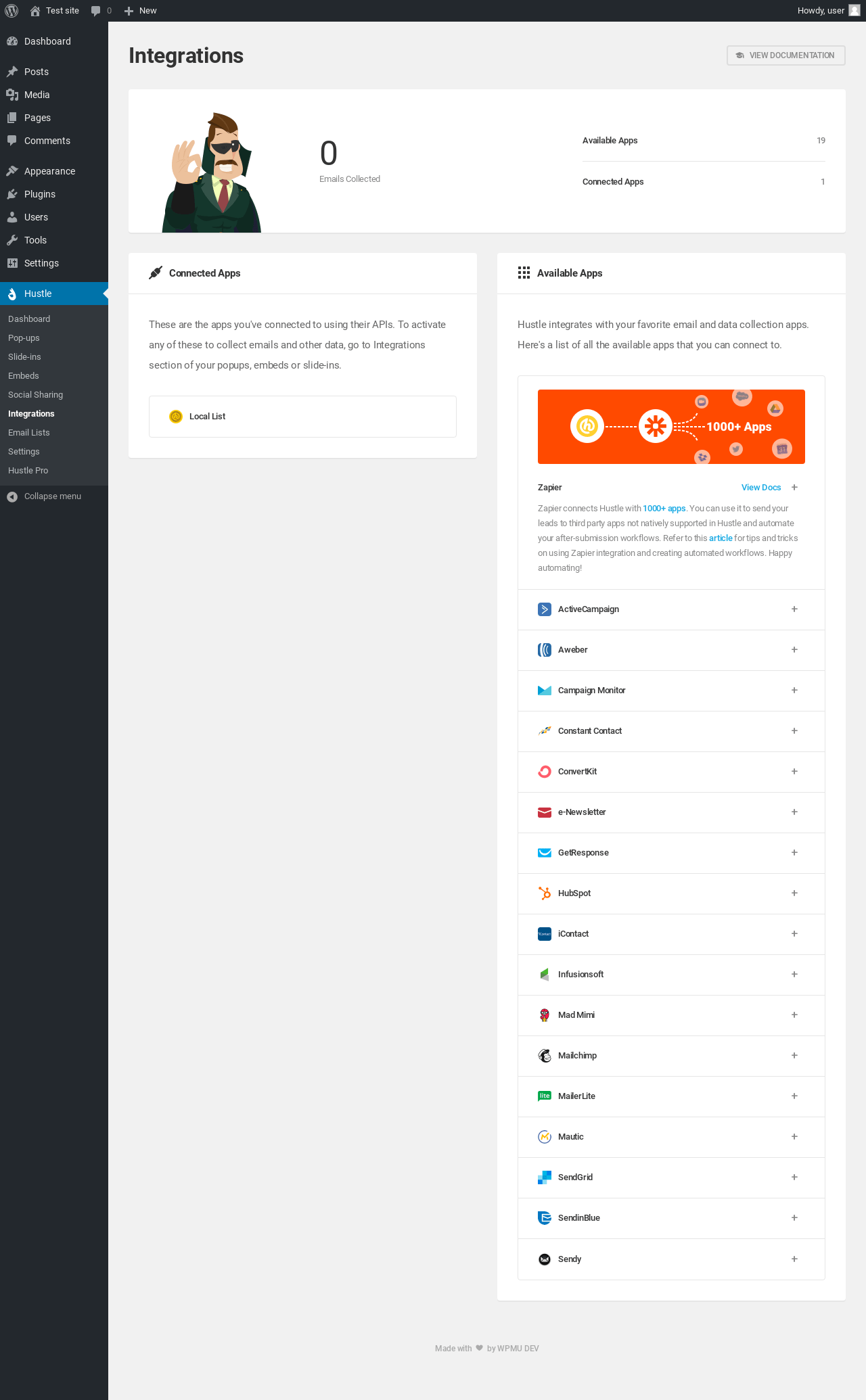Expand ConvertKit with its plus button
Viewport: 866px width, 1400px height.
point(794,772)
